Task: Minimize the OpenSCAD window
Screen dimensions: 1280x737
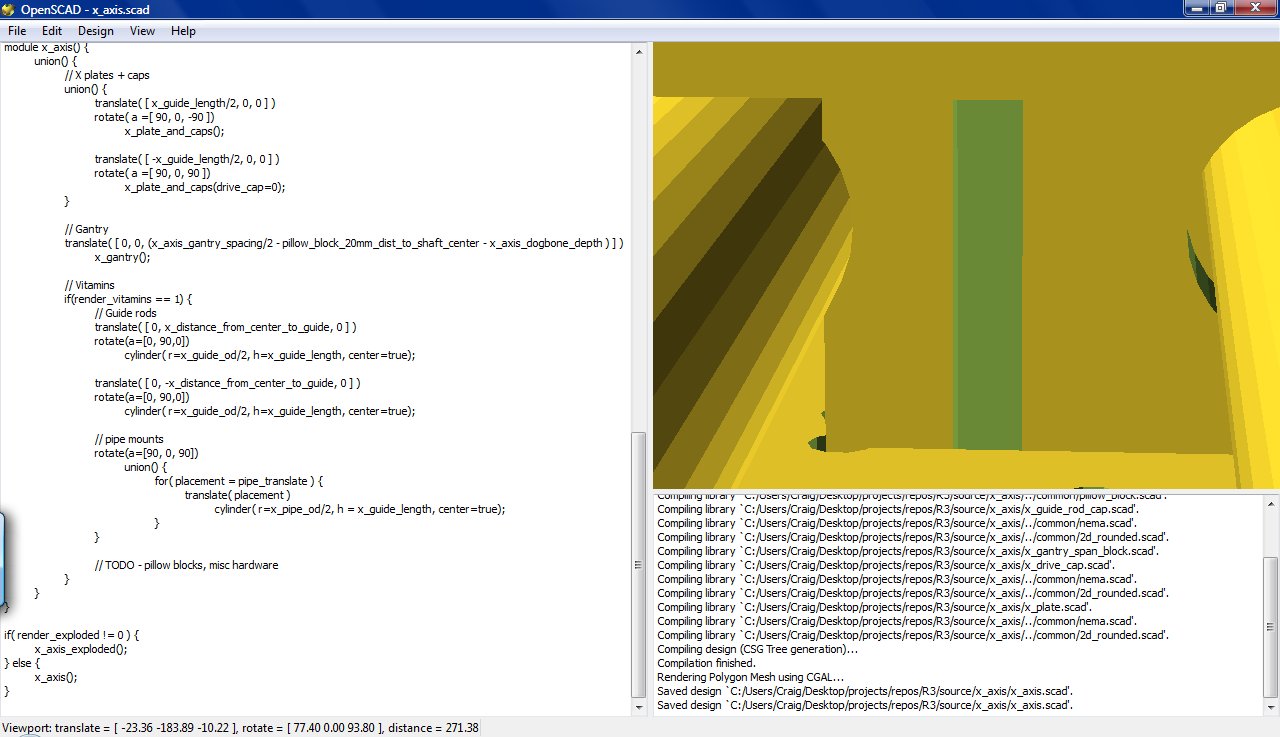Action: coord(1197,8)
